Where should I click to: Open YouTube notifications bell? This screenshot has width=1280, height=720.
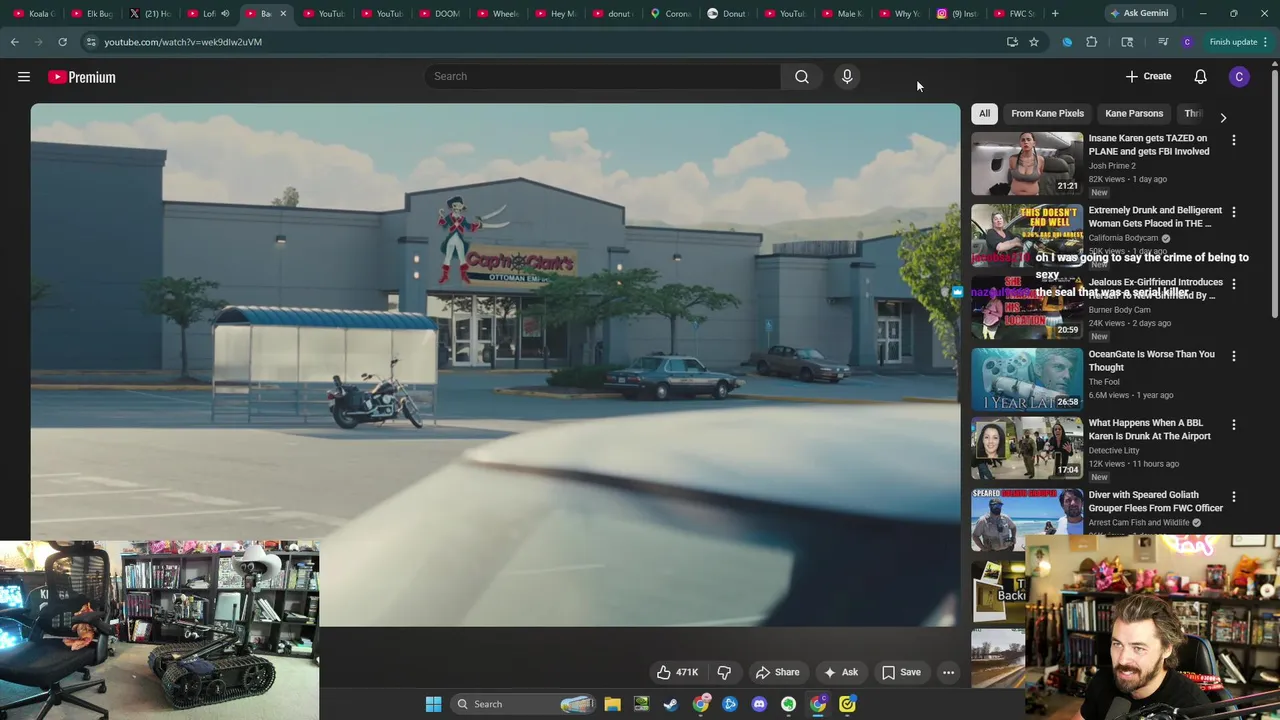pos(1200,77)
